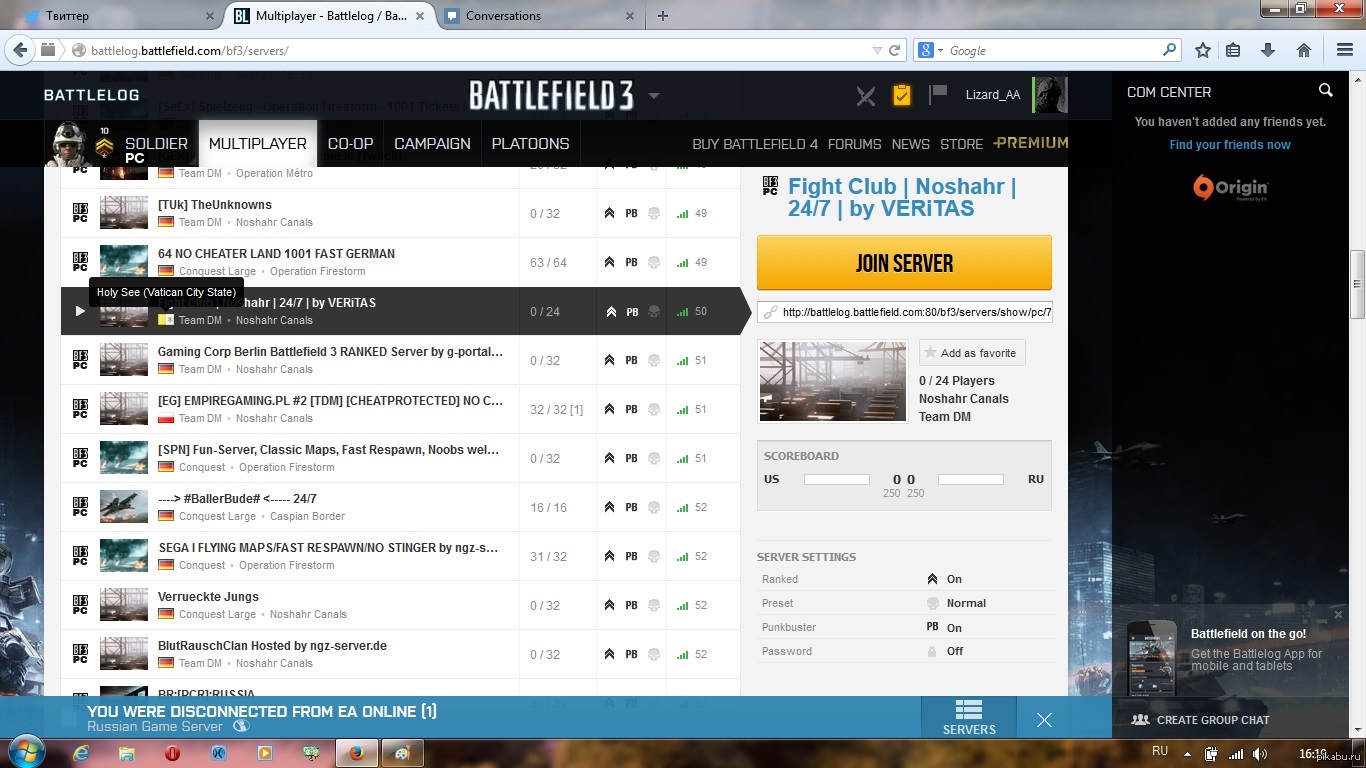The image size is (1366, 768).
Task: Switch to the CO-OP tab
Action: point(350,144)
